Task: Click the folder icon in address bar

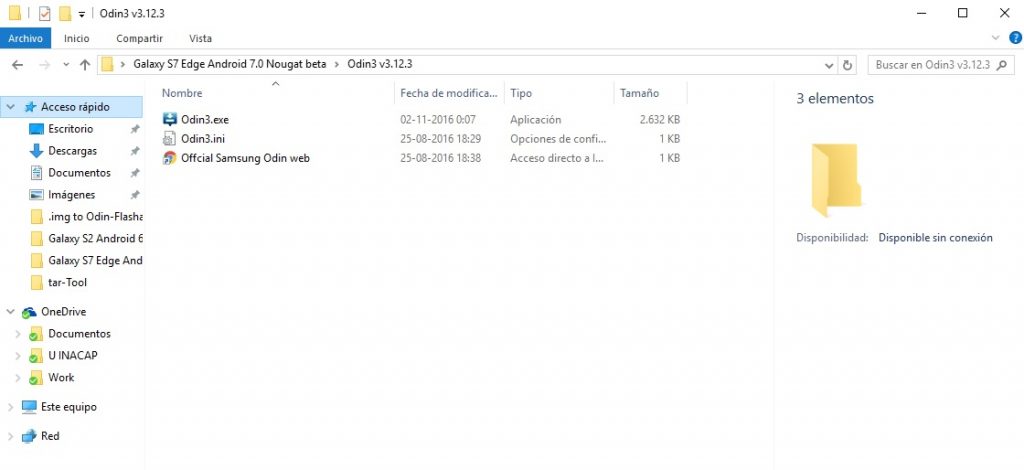Action: click(108, 65)
